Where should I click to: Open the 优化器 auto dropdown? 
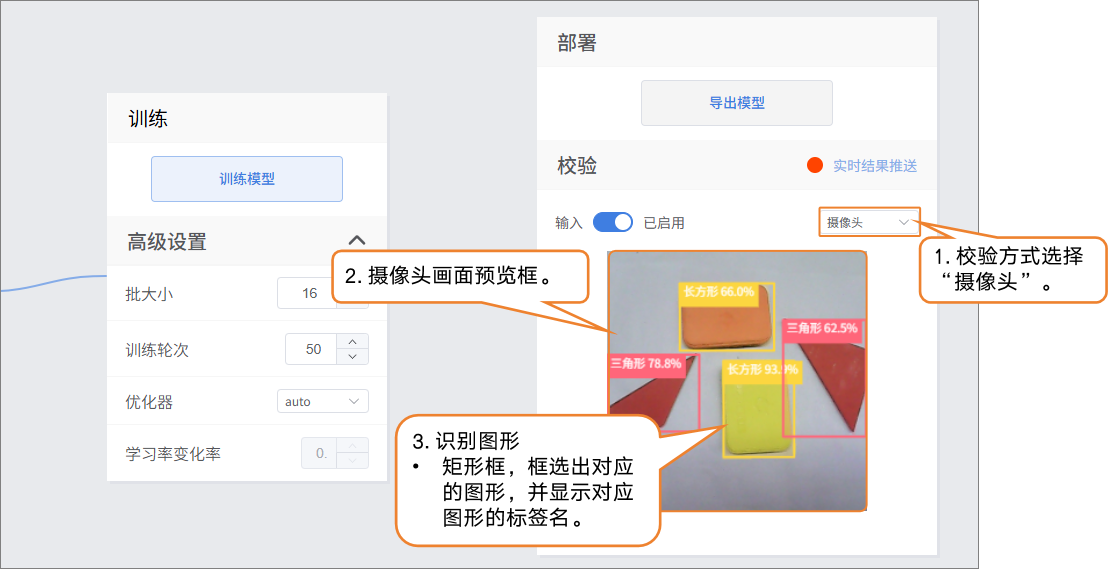[322, 401]
